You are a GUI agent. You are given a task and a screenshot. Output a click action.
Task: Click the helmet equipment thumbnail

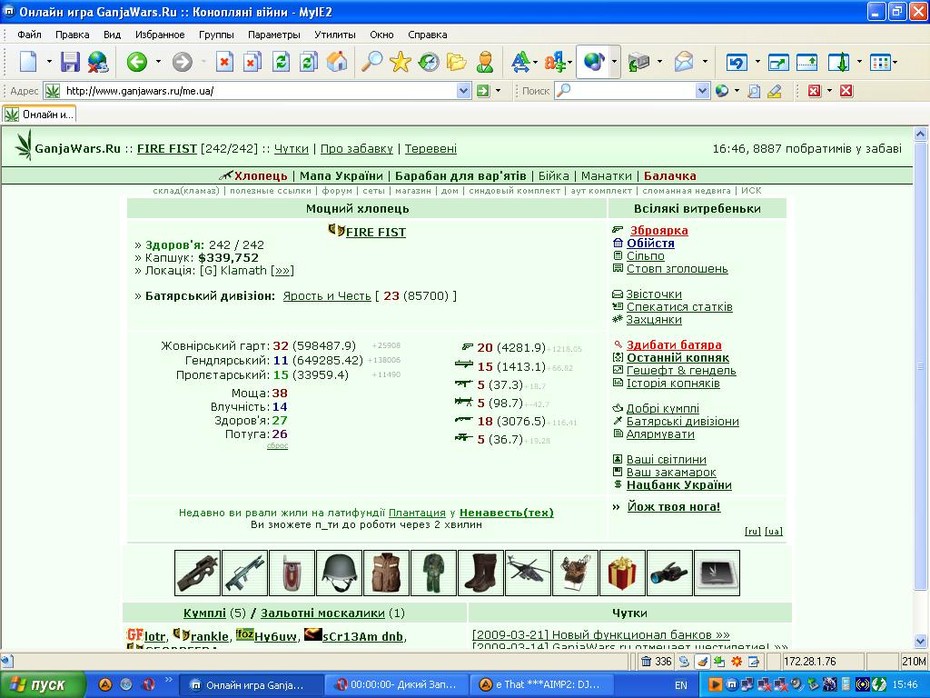point(339,573)
